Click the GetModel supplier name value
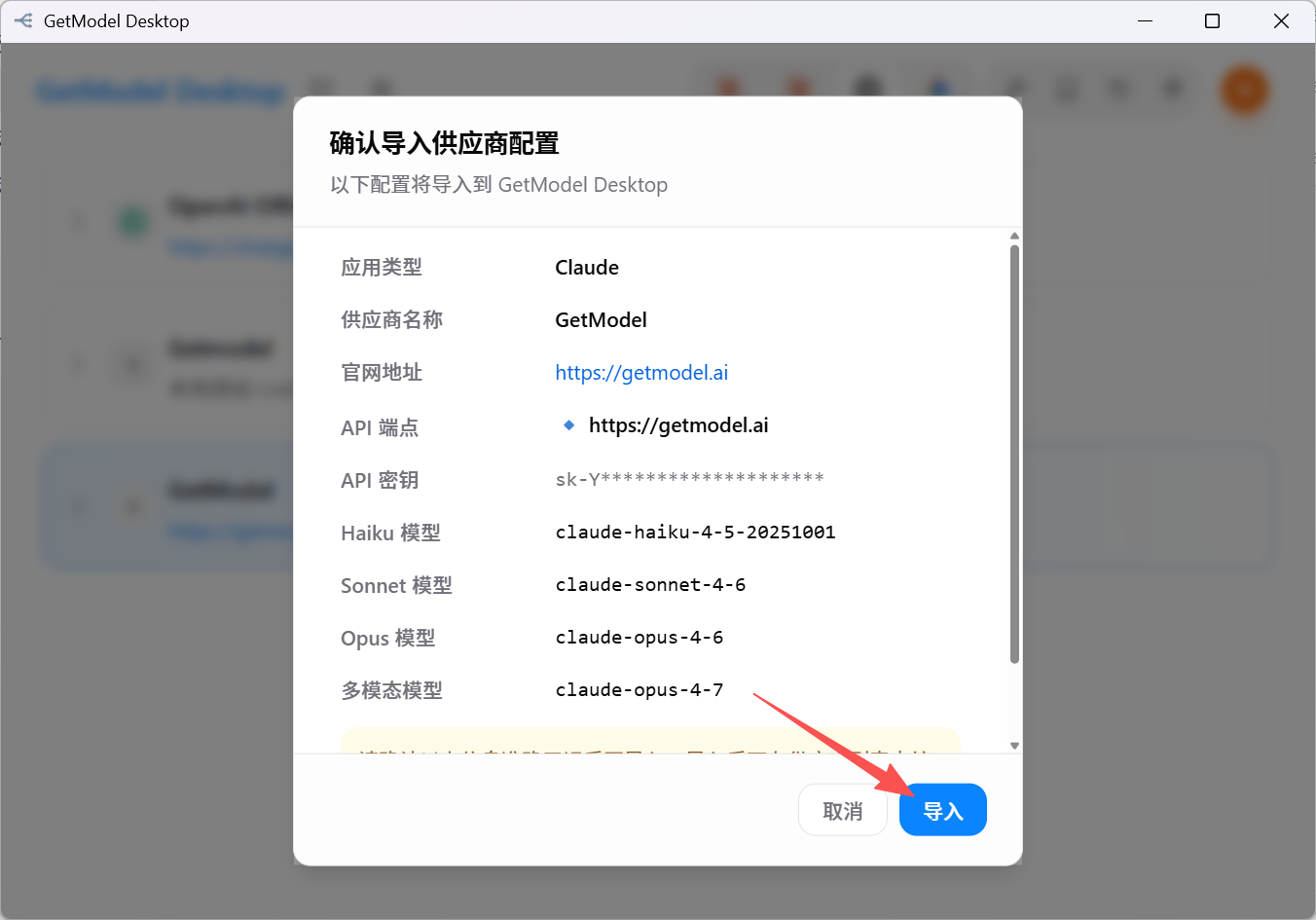Screen dimensions: 1316x920 click(601, 320)
